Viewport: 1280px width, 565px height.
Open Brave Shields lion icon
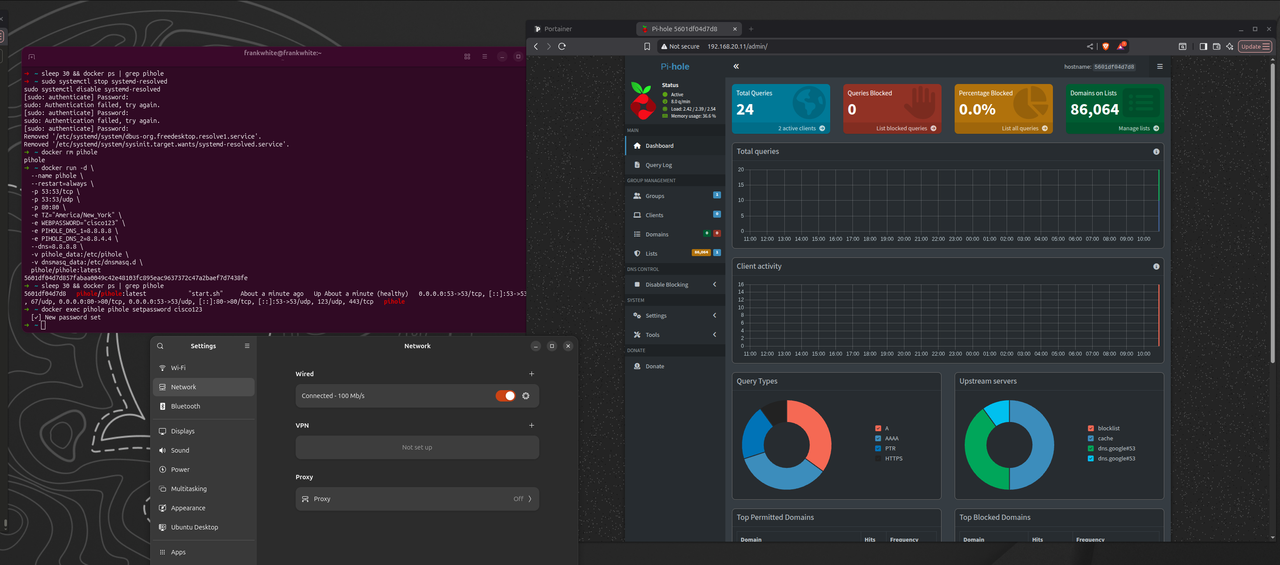point(1106,46)
